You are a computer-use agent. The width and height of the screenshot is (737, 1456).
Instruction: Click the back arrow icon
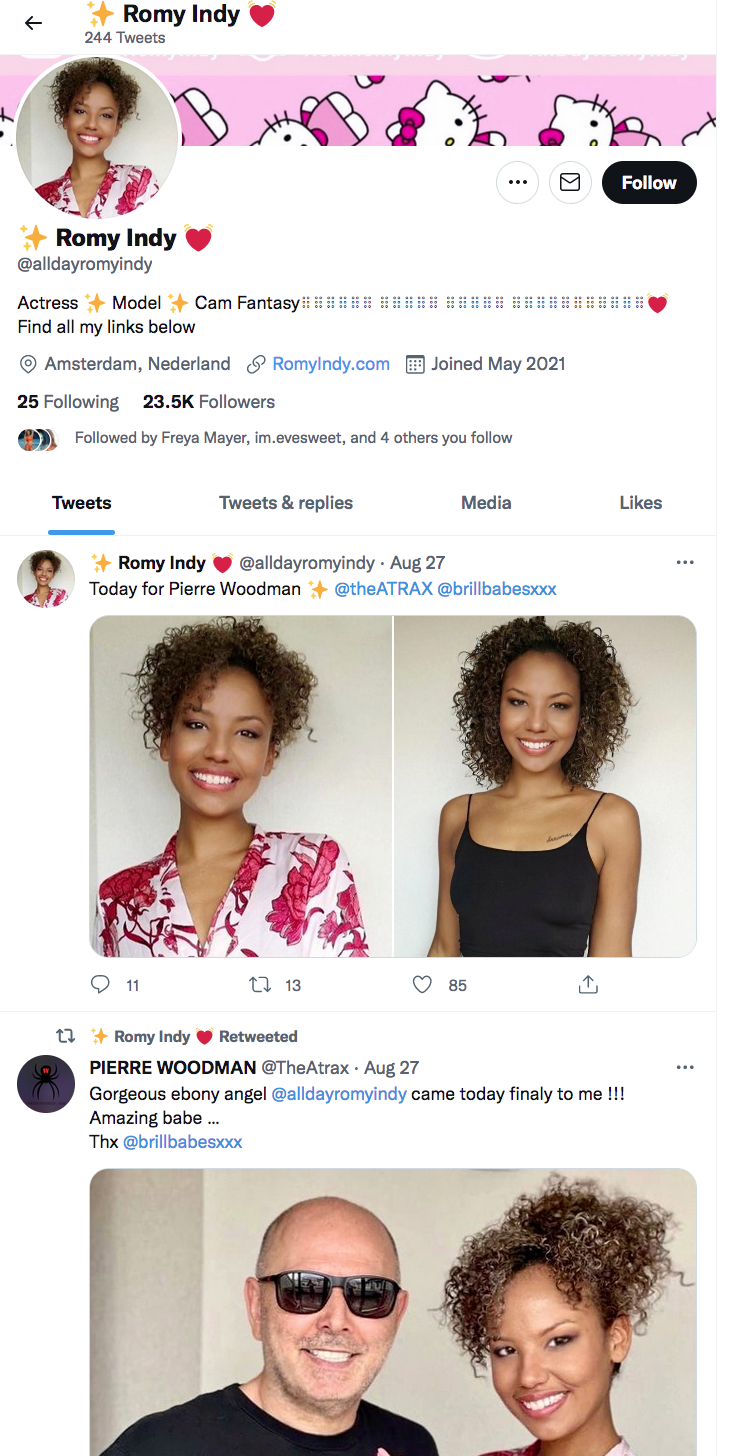tap(33, 23)
